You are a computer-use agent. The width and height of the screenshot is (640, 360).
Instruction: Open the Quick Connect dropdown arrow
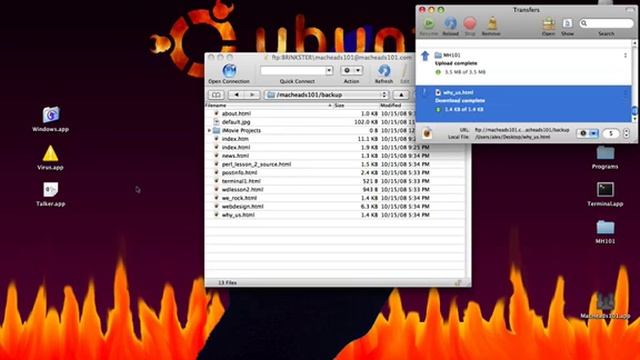[329, 71]
